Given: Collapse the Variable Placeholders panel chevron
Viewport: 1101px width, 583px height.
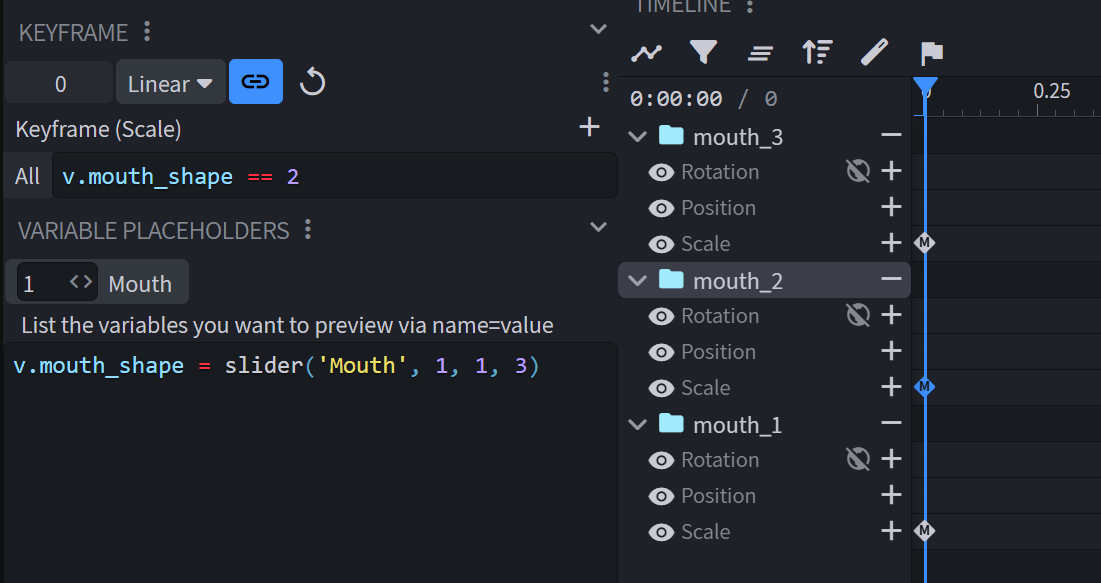Looking at the screenshot, I should point(598,228).
